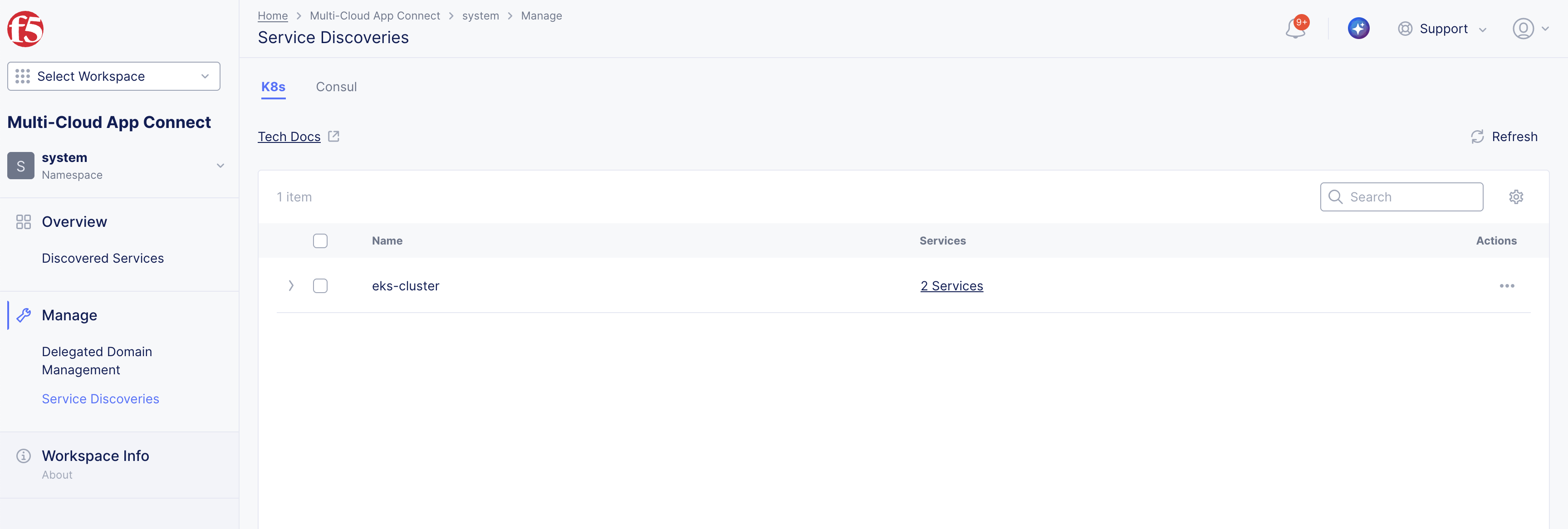Open the 2 Services link
This screenshot has width=1568, height=529.
[951, 286]
